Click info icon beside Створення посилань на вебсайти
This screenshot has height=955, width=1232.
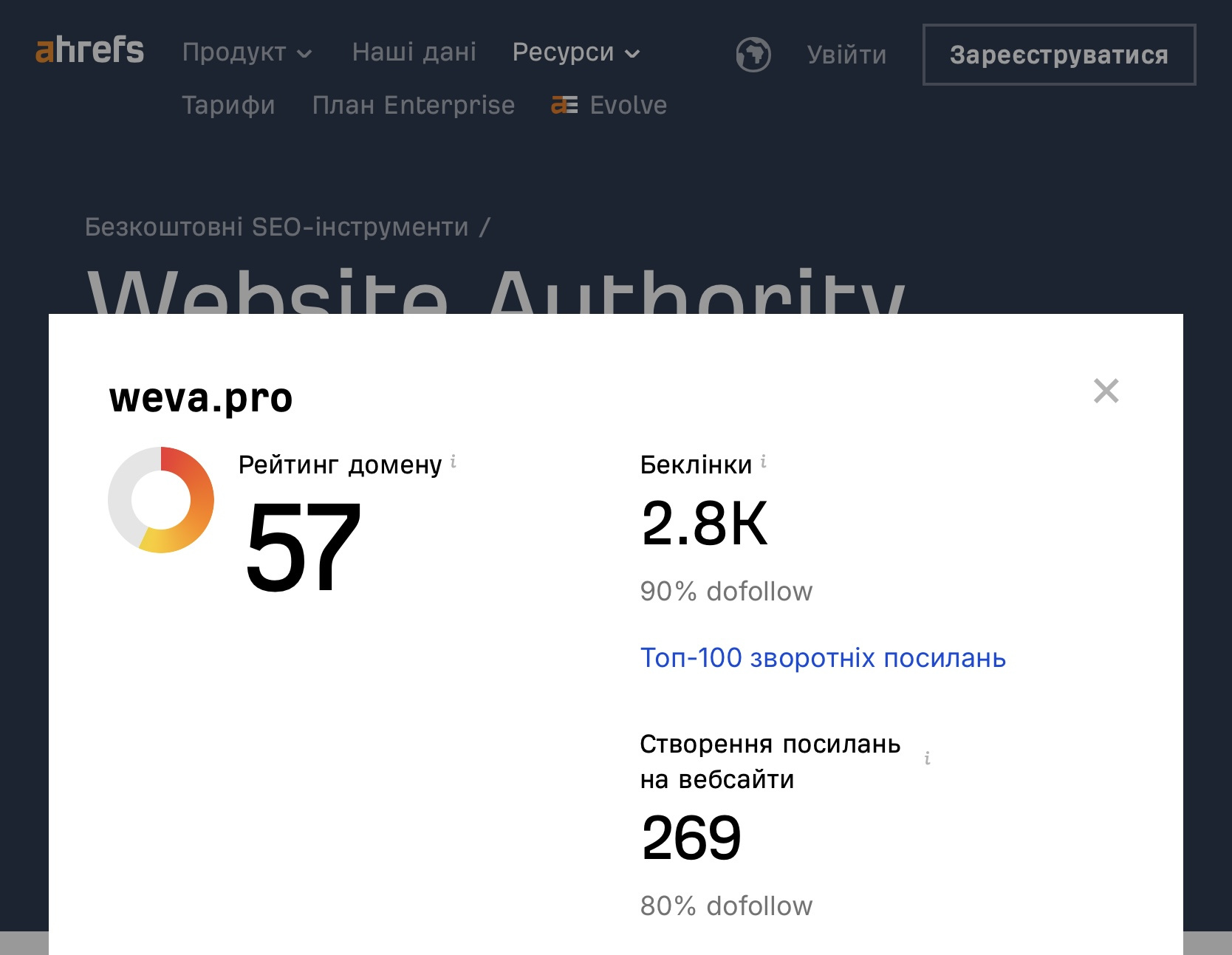point(927,758)
